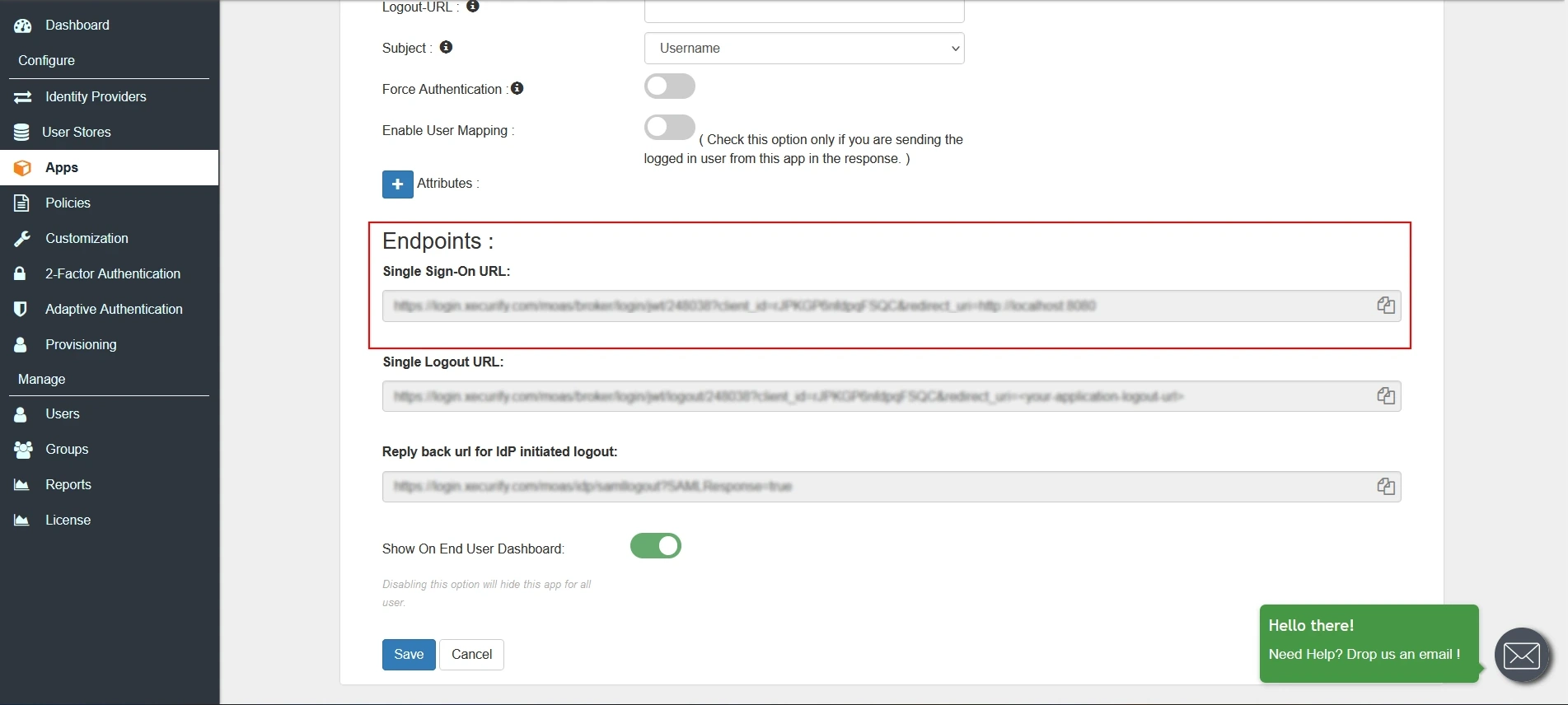This screenshot has height=705, width=1568.
Task: Click the Save button
Action: pos(409,655)
